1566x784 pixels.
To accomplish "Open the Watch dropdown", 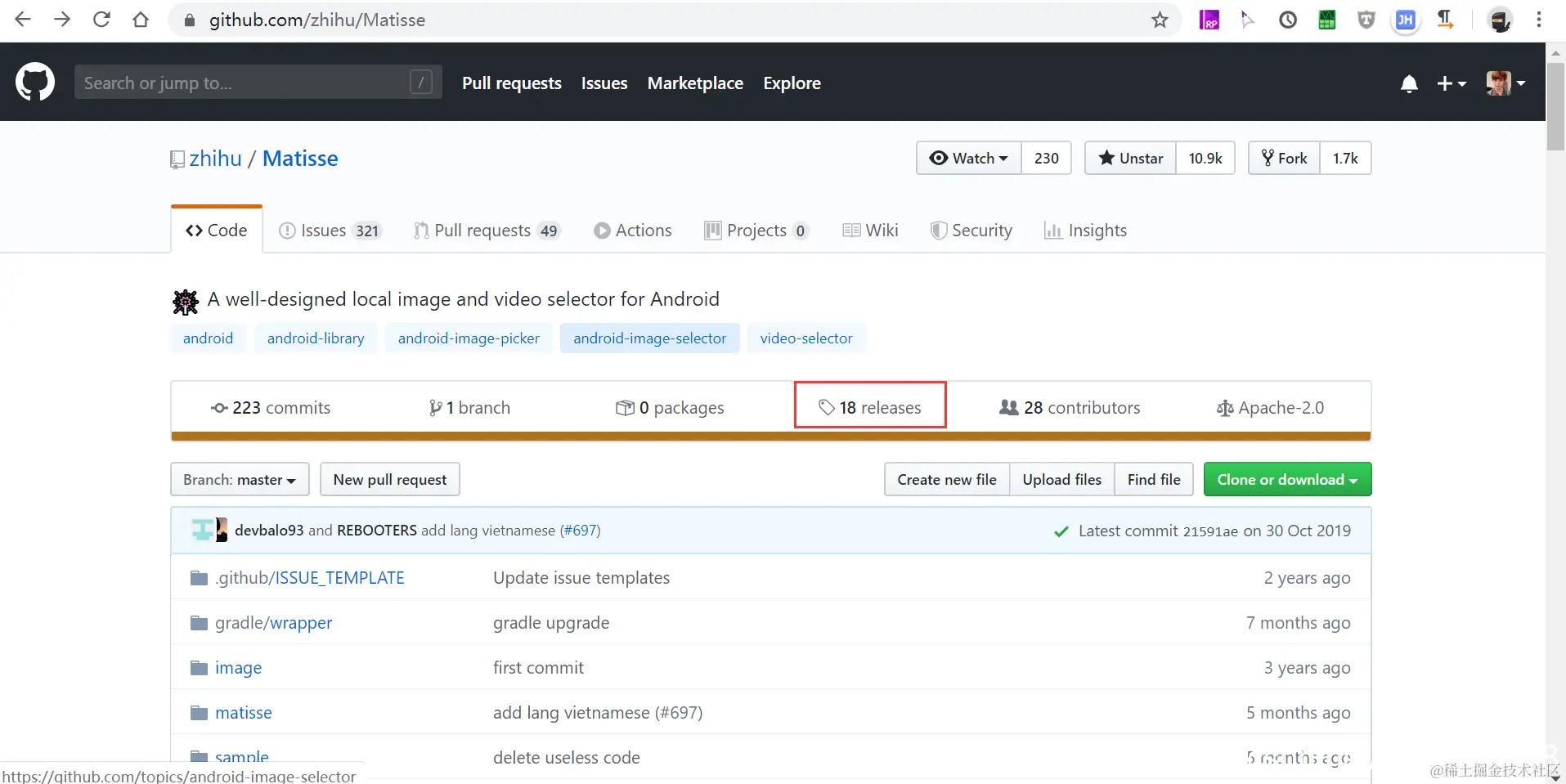I will (969, 158).
